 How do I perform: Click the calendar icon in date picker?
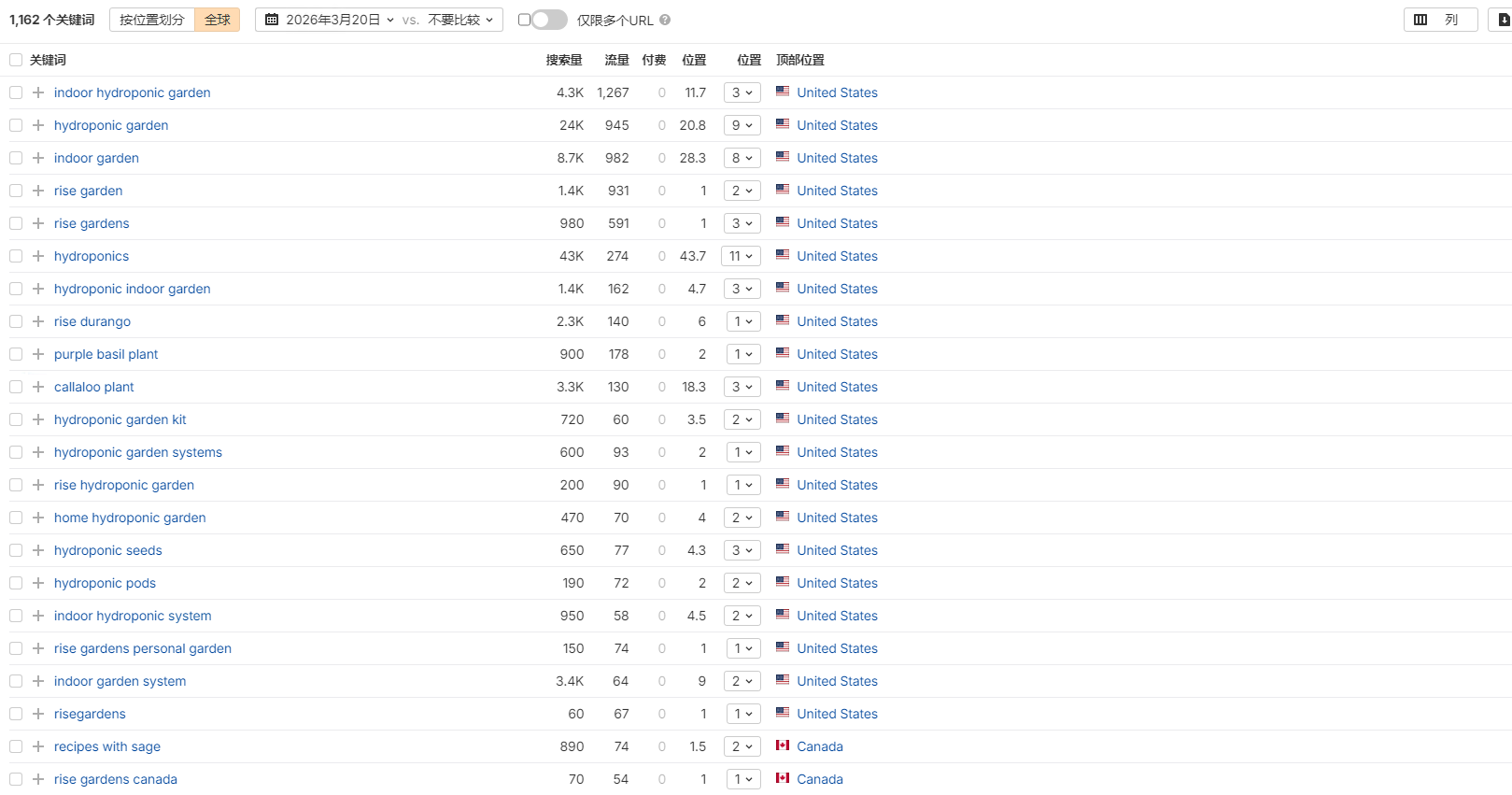(272, 20)
